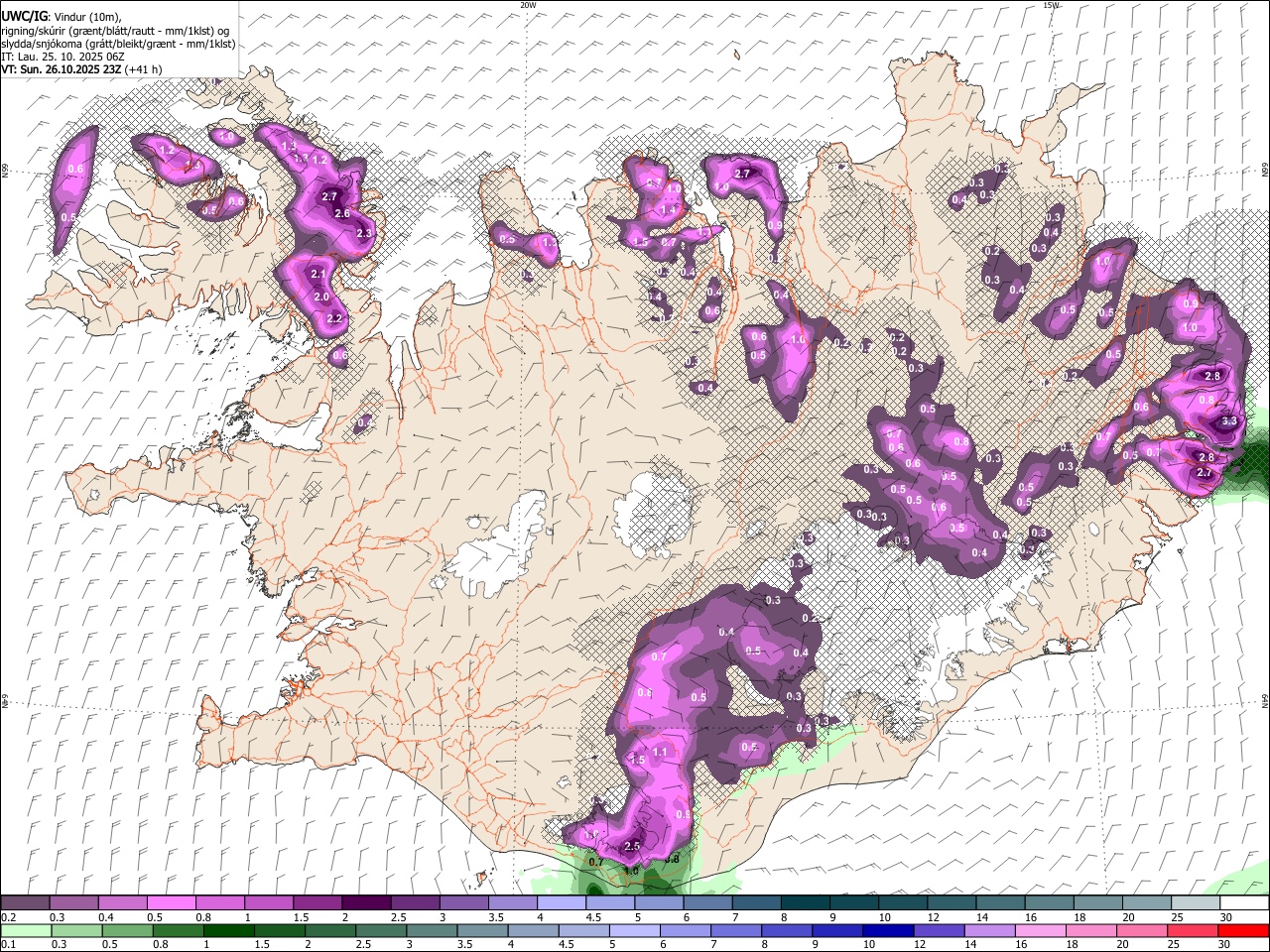This screenshot has height=952, width=1270.
Task: Choose the 1.5 magenta swatch in the snow legend
Action: 317,903
